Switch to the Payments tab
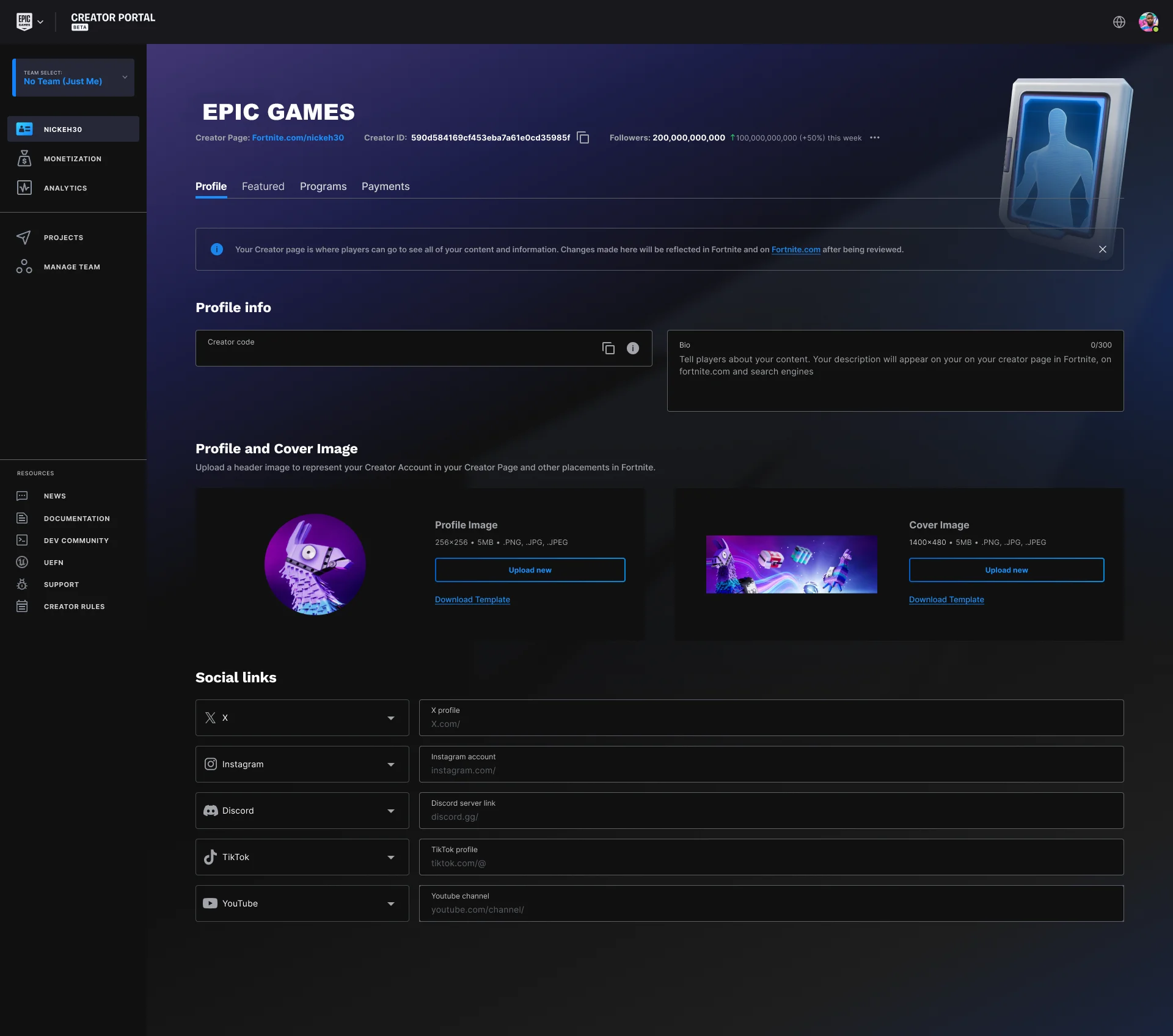The image size is (1173, 1036). [x=386, y=186]
